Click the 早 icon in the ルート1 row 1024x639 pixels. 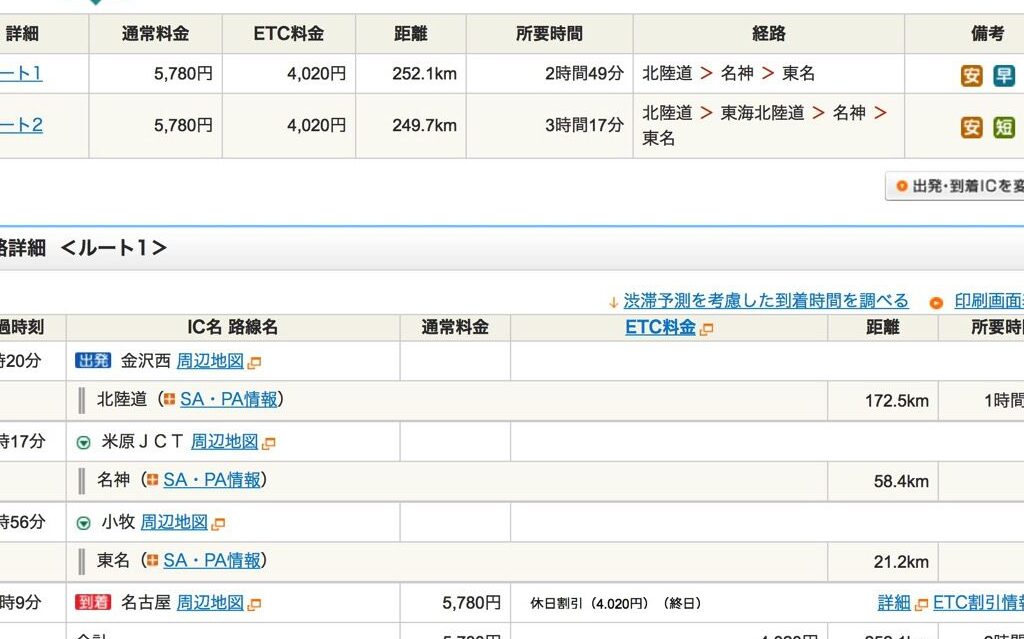1003,75
